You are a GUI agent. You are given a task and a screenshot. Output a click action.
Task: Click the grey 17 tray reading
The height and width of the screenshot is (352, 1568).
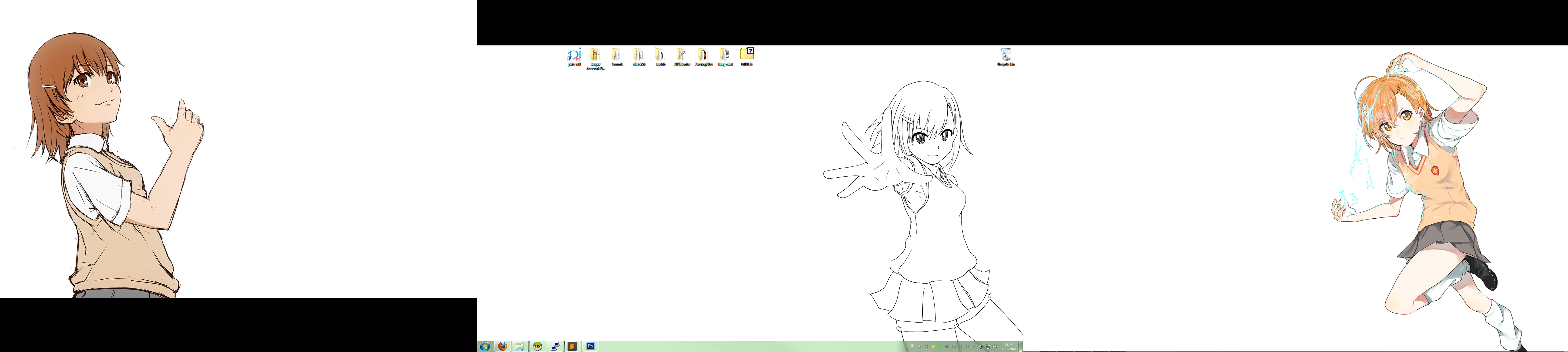point(974,347)
